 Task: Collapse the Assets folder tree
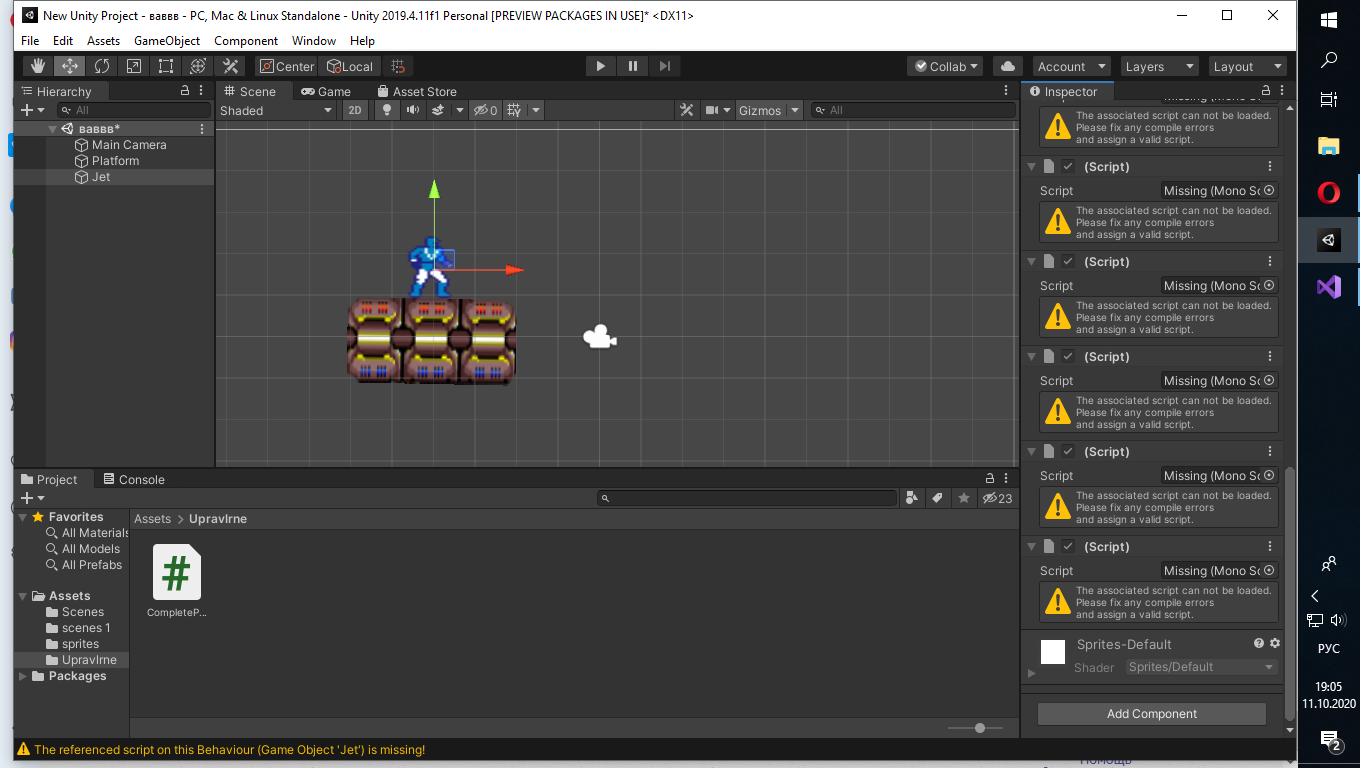23,596
